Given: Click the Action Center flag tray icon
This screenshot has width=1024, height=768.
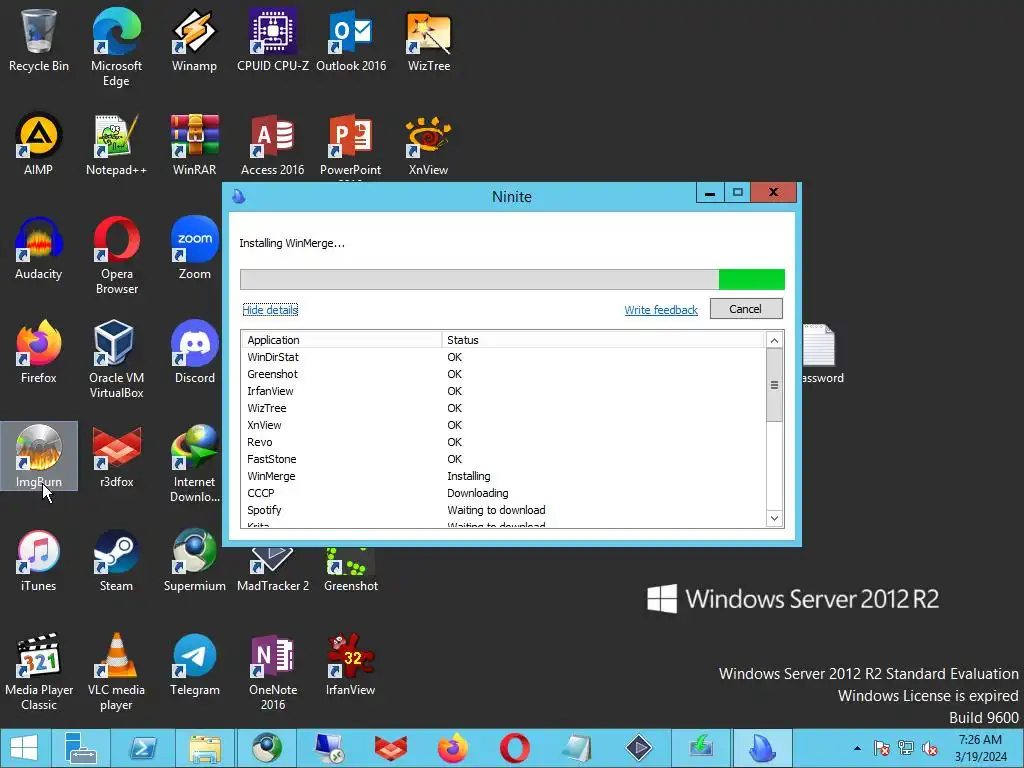Looking at the screenshot, I should (x=882, y=748).
